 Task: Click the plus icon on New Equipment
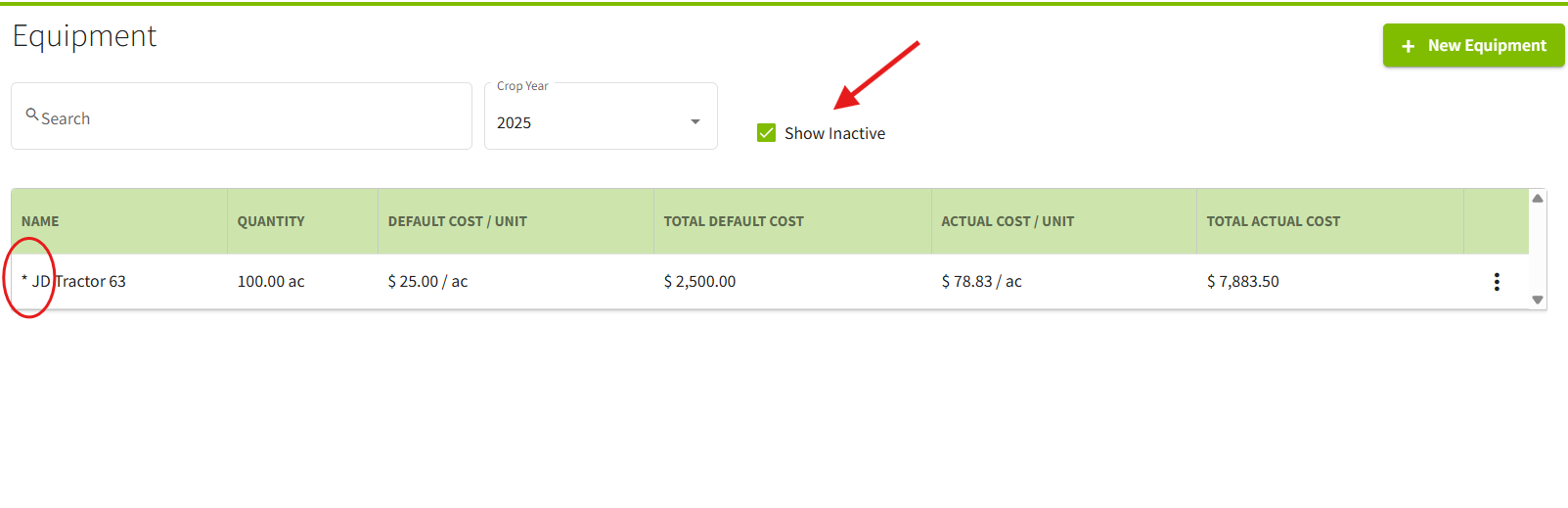click(1408, 46)
